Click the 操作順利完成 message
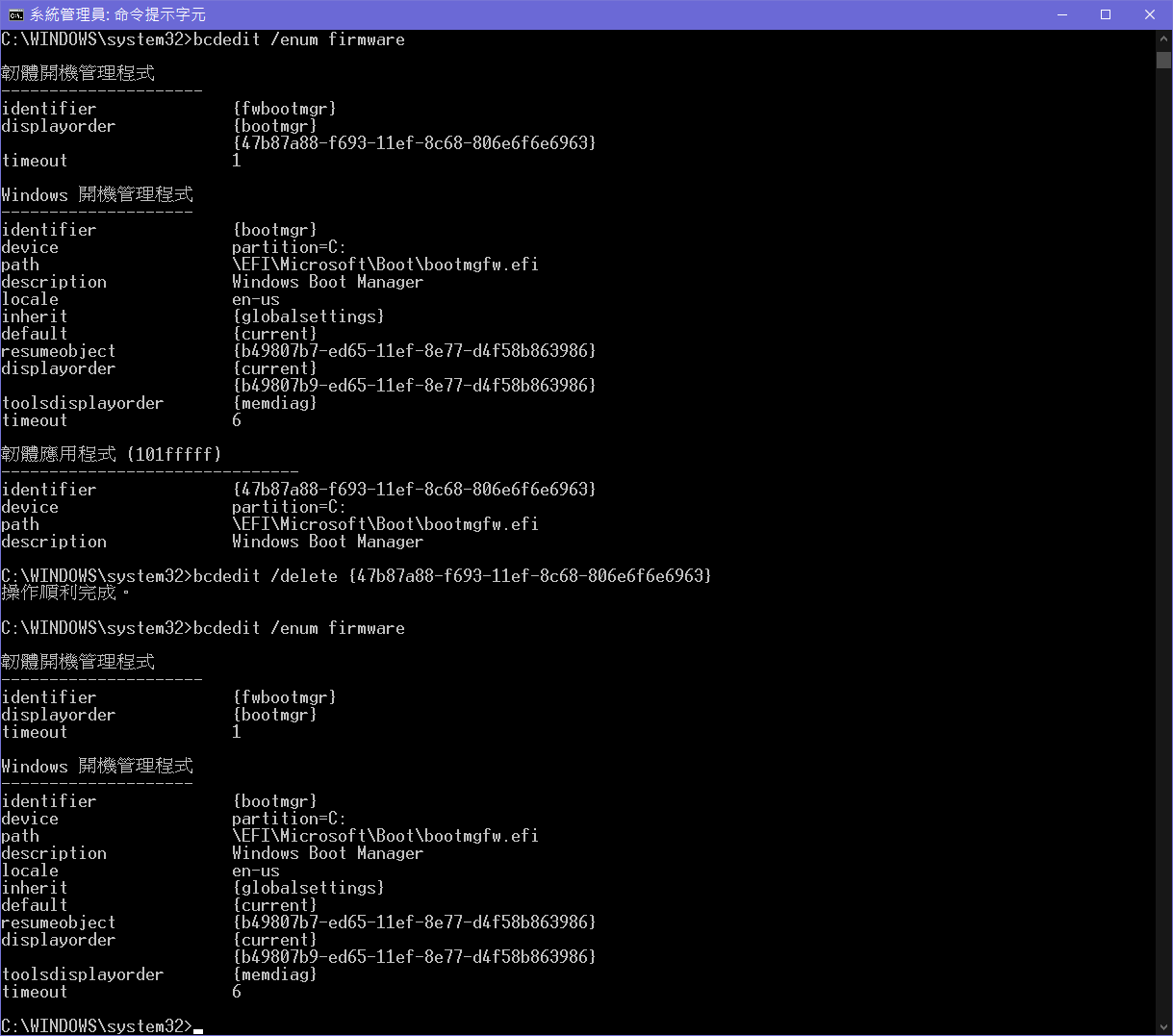Image resolution: width=1173 pixels, height=1036 pixels. point(64,593)
